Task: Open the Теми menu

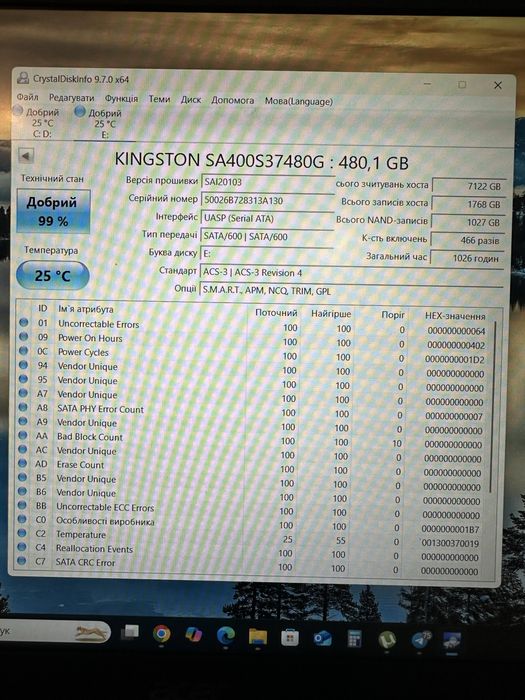Action: click(159, 99)
